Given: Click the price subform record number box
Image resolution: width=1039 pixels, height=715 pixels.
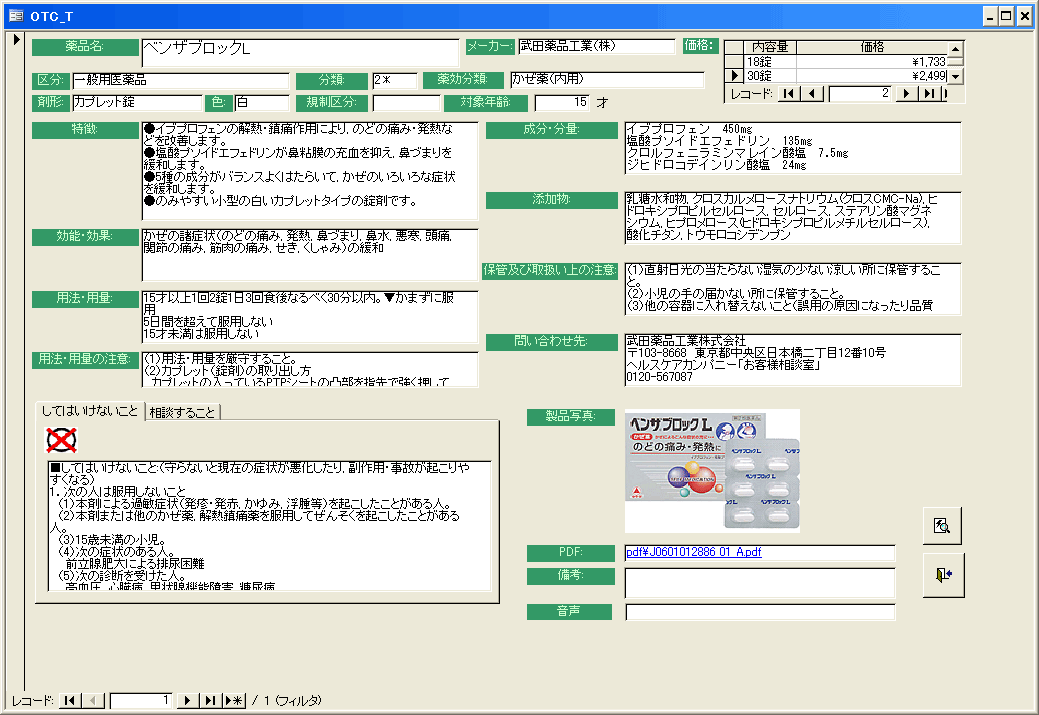Looking at the screenshot, I should coord(859,93).
